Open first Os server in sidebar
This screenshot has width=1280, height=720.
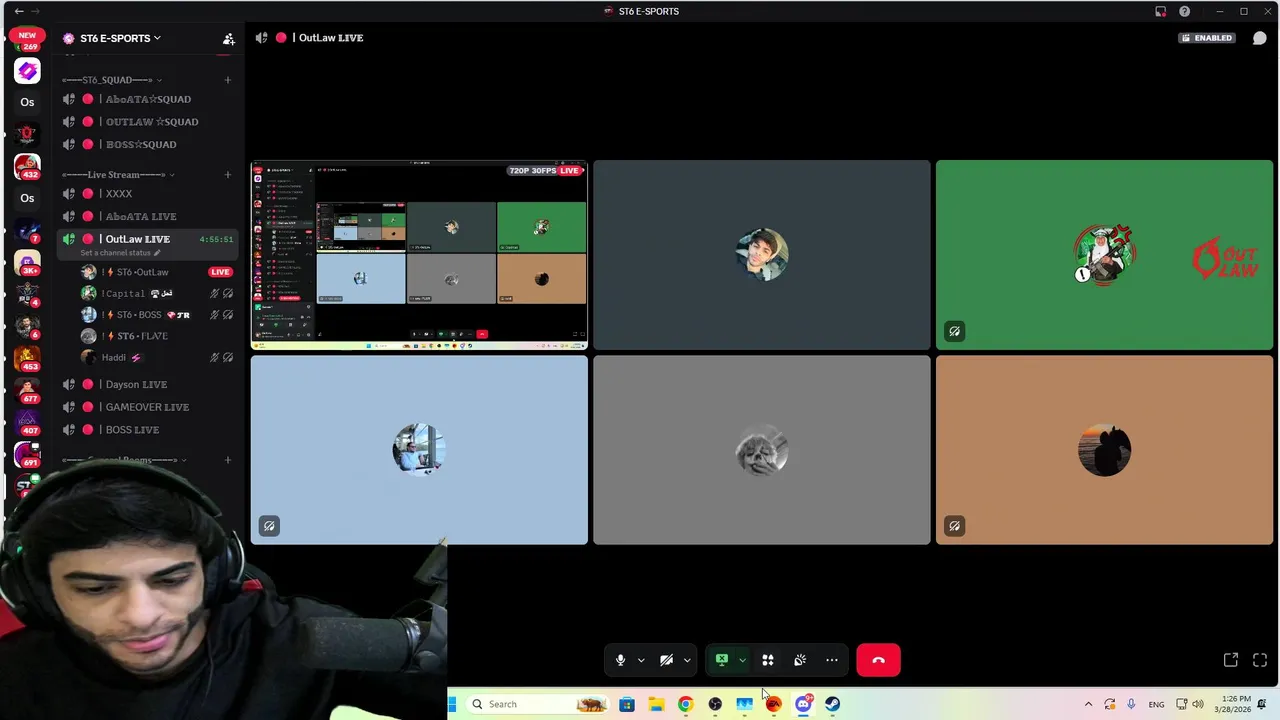pyautogui.click(x=27, y=102)
